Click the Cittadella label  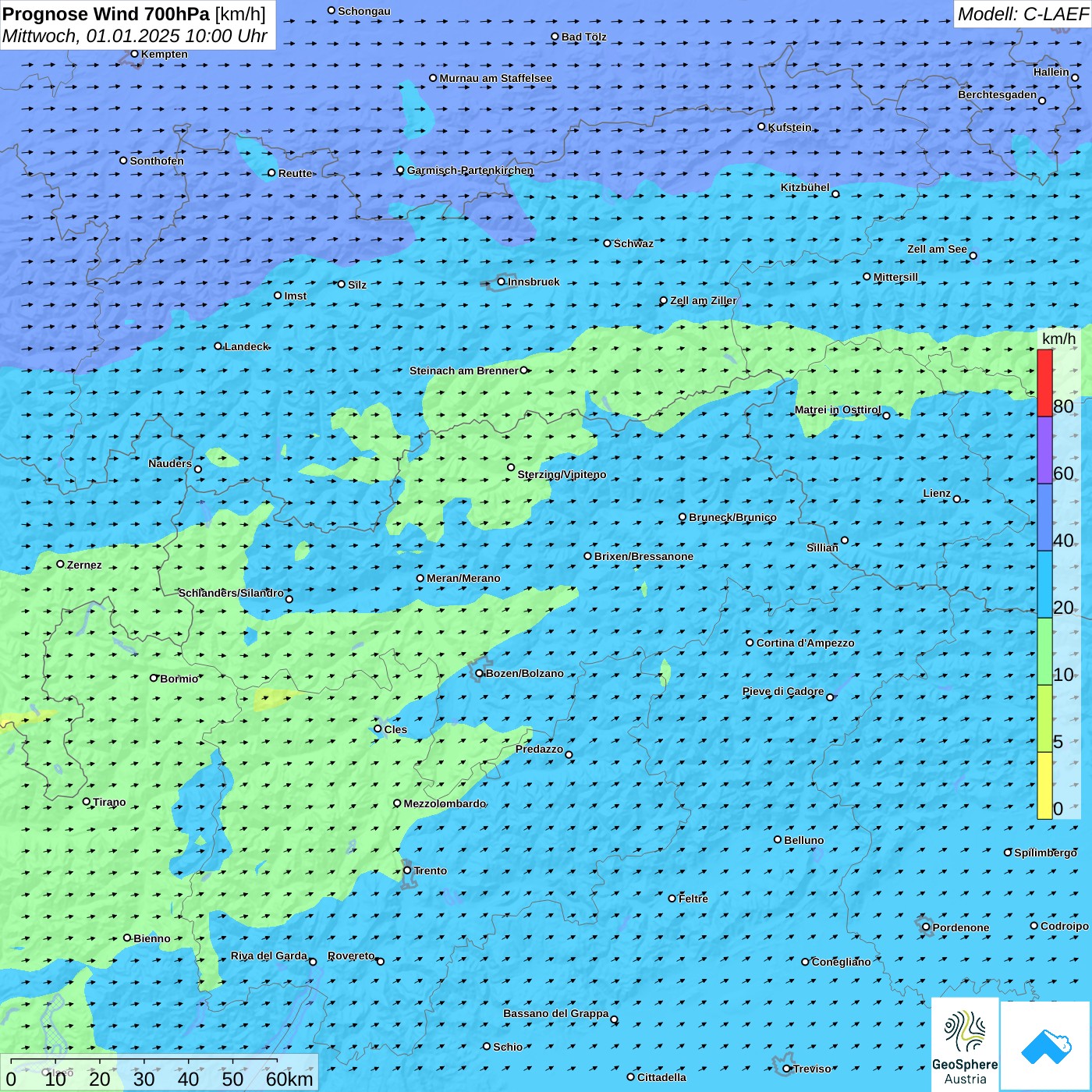click(661, 1077)
